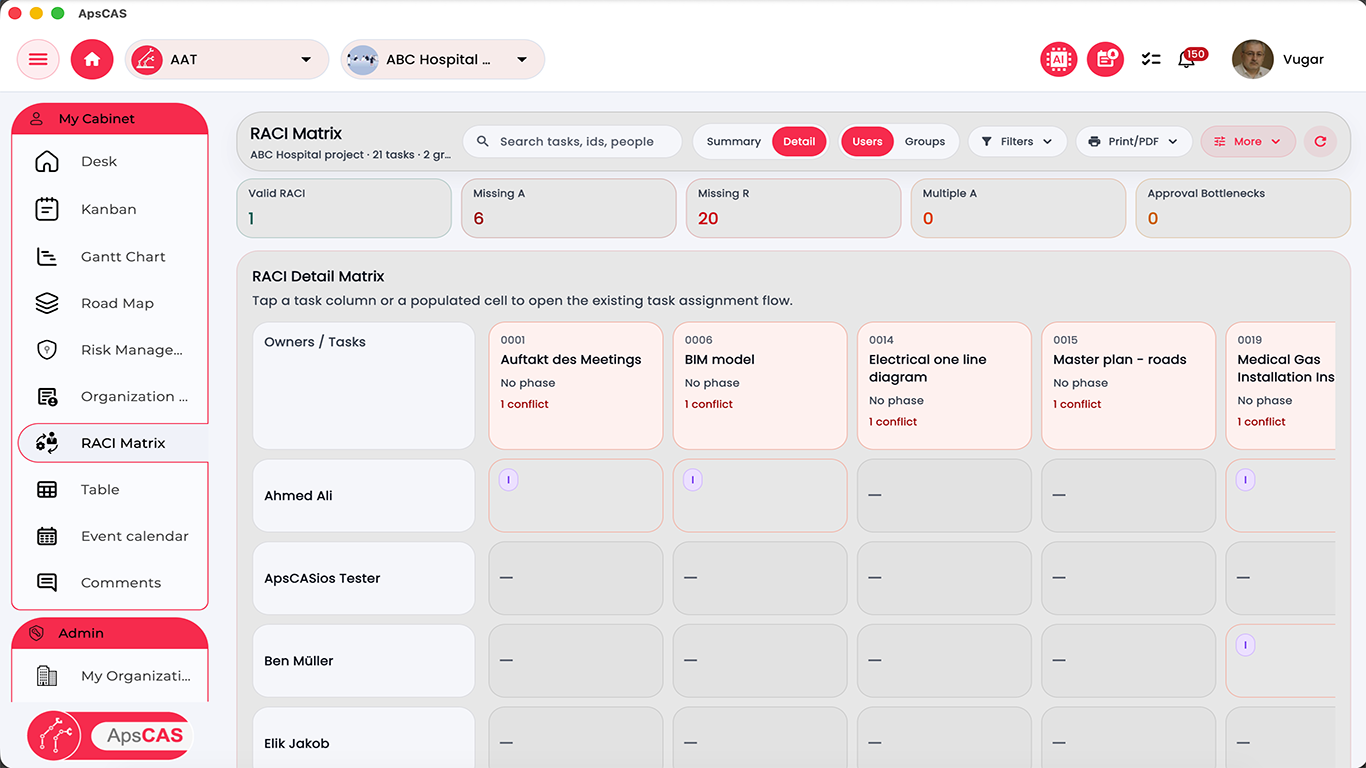Click the Missing R conflicts card
This screenshot has height=768, width=1366.
tap(793, 208)
